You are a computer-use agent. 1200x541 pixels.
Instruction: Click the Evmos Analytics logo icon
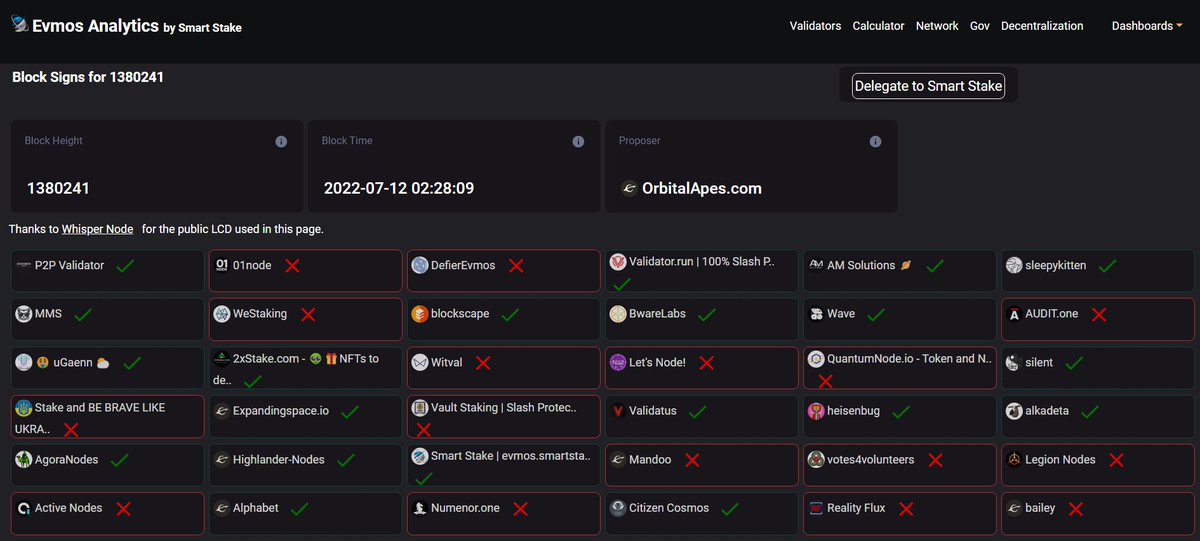tap(20, 25)
